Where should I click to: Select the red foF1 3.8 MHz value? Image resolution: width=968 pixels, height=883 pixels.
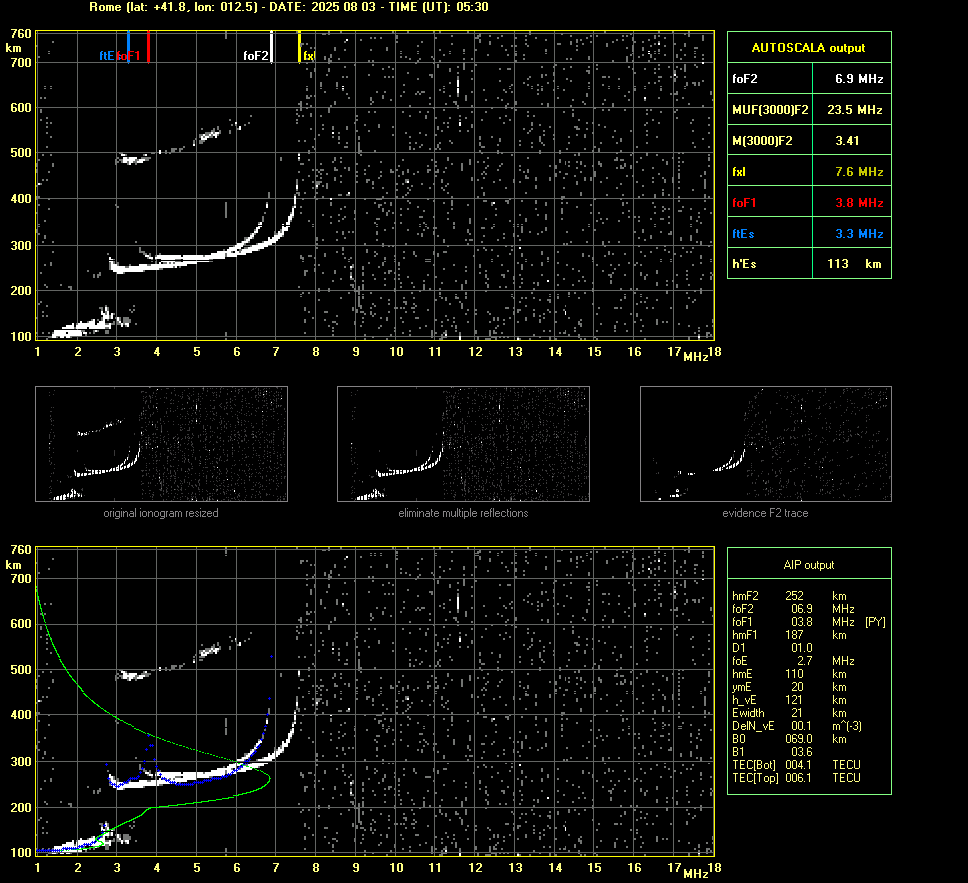859,203
